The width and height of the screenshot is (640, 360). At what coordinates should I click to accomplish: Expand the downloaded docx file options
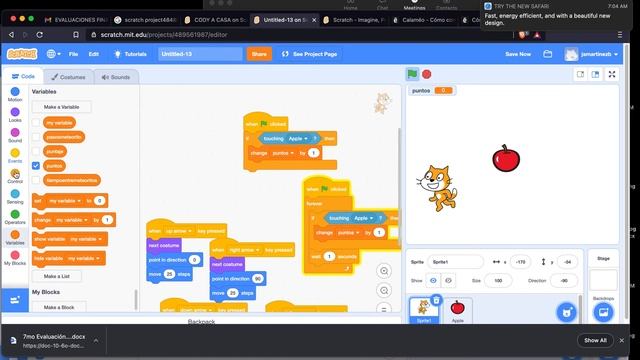pyautogui.click(x=96, y=340)
